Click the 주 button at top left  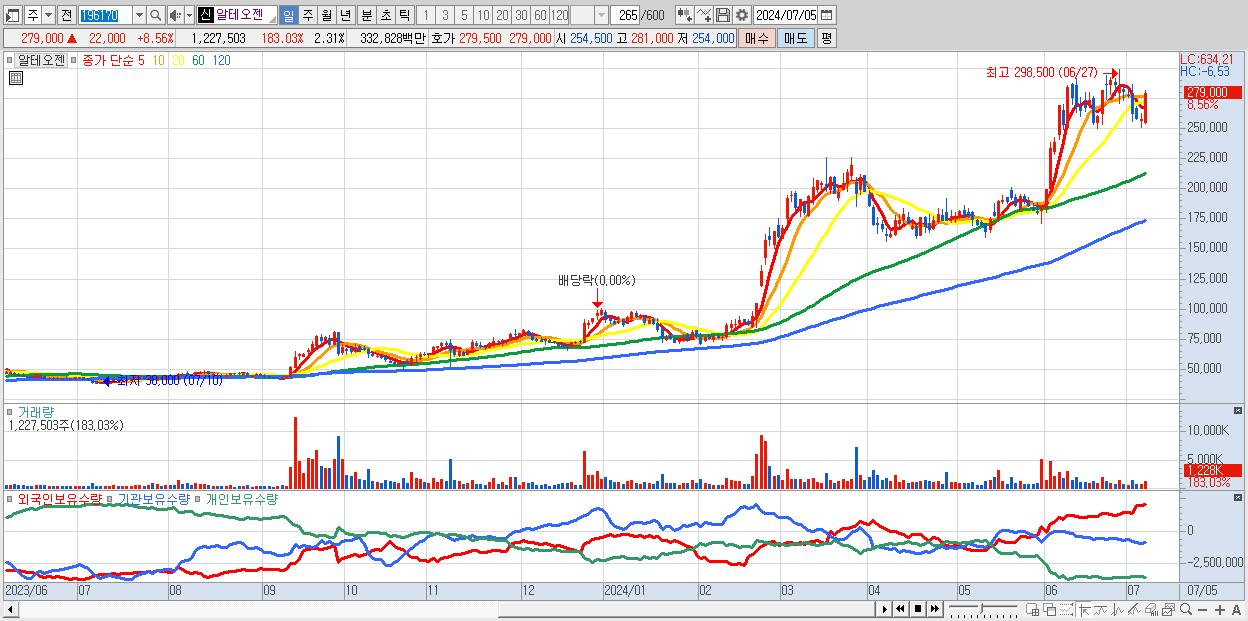click(32, 15)
